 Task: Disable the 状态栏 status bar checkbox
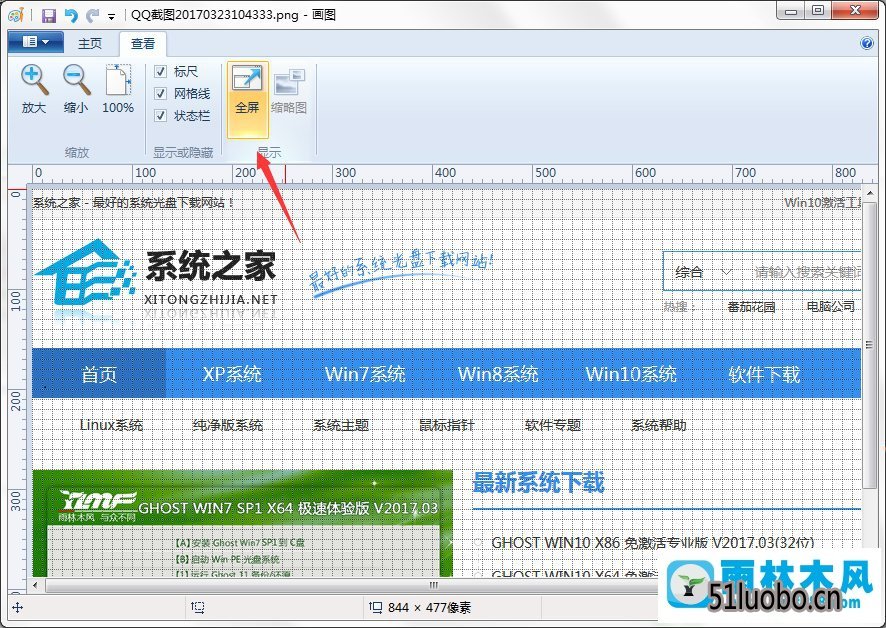pos(160,116)
